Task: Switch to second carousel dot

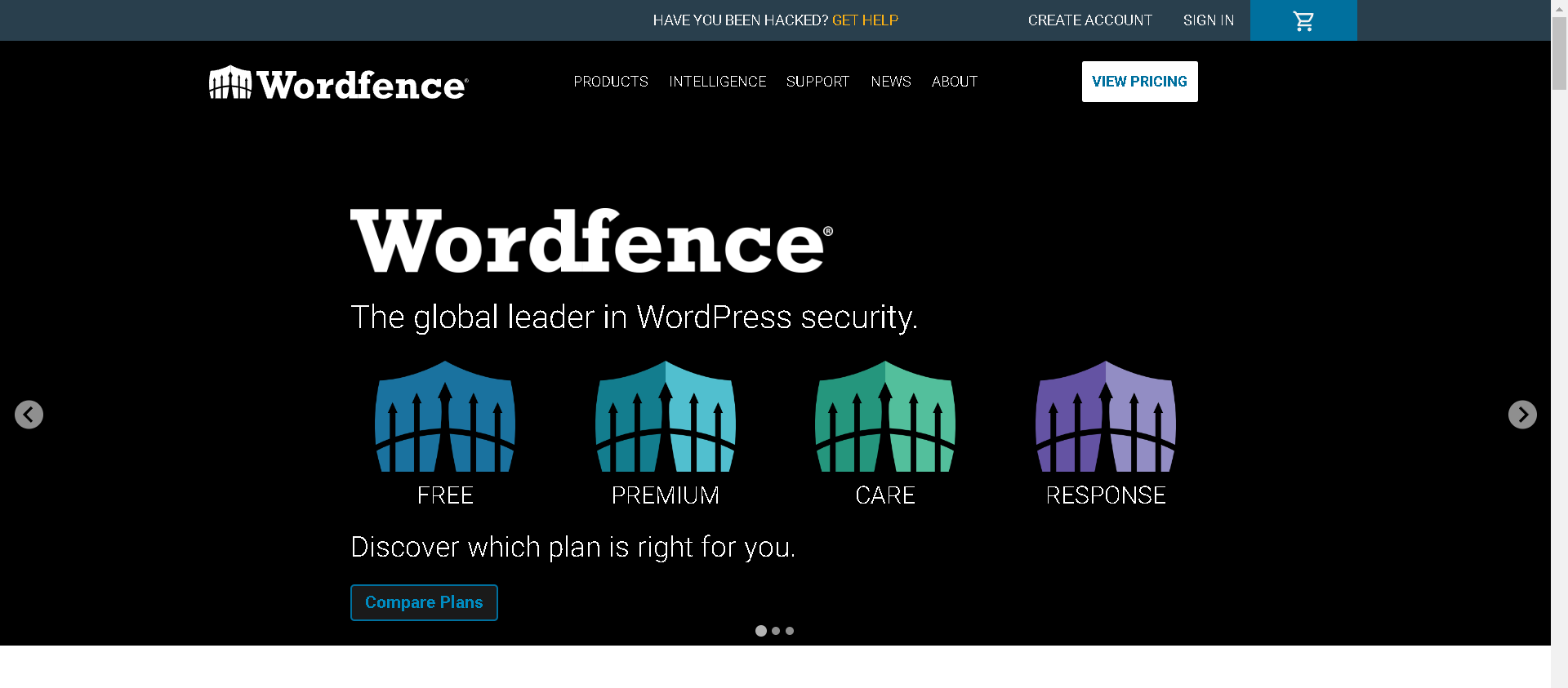Action: click(776, 631)
